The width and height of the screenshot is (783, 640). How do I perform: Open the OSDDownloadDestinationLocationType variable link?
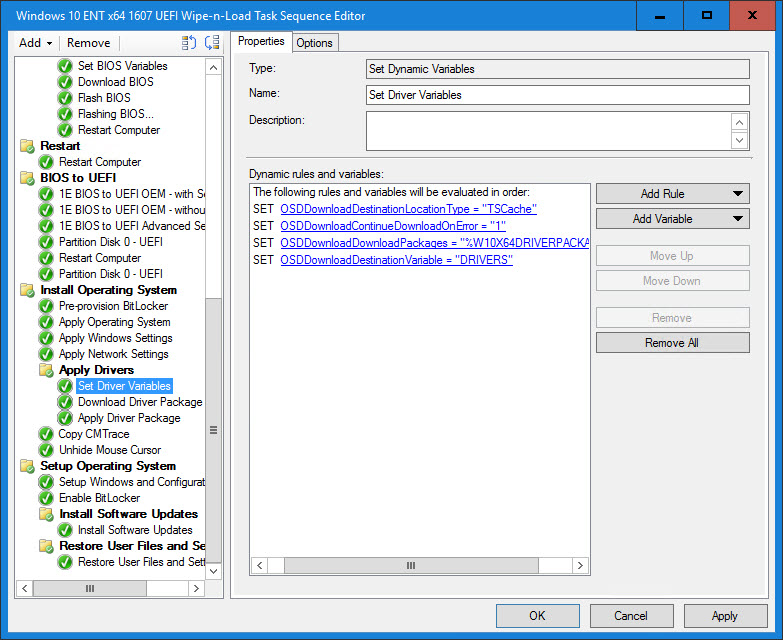[x=408, y=209]
